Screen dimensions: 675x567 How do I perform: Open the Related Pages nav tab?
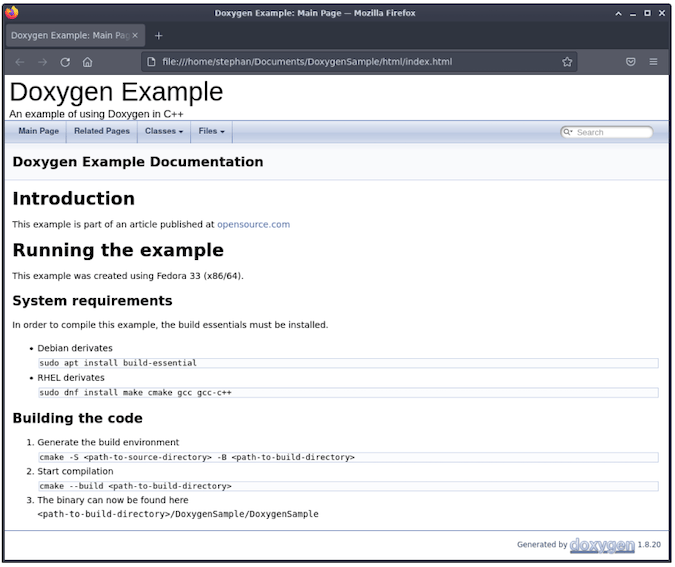(x=101, y=131)
